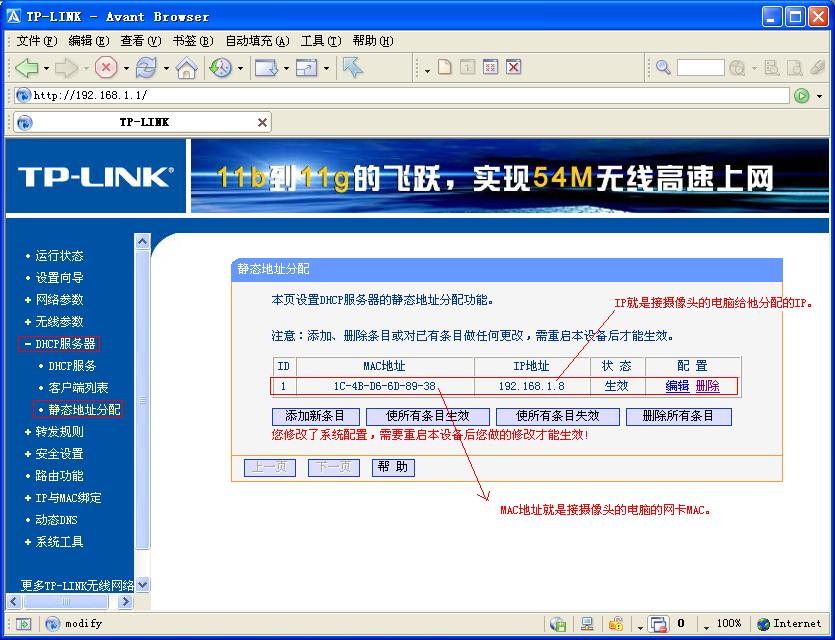Screen dimensions: 835x640
Task: Click the status bar network computer icon
Action: [587, 623]
